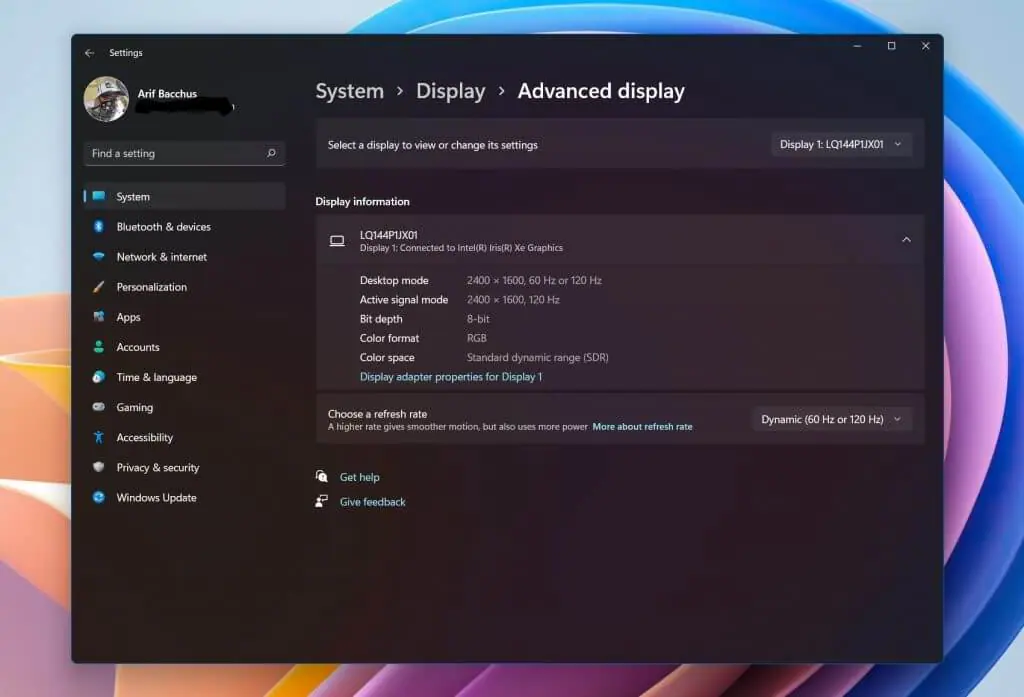
Task: Click More about refresh rate link
Action: tap(642, 427)
